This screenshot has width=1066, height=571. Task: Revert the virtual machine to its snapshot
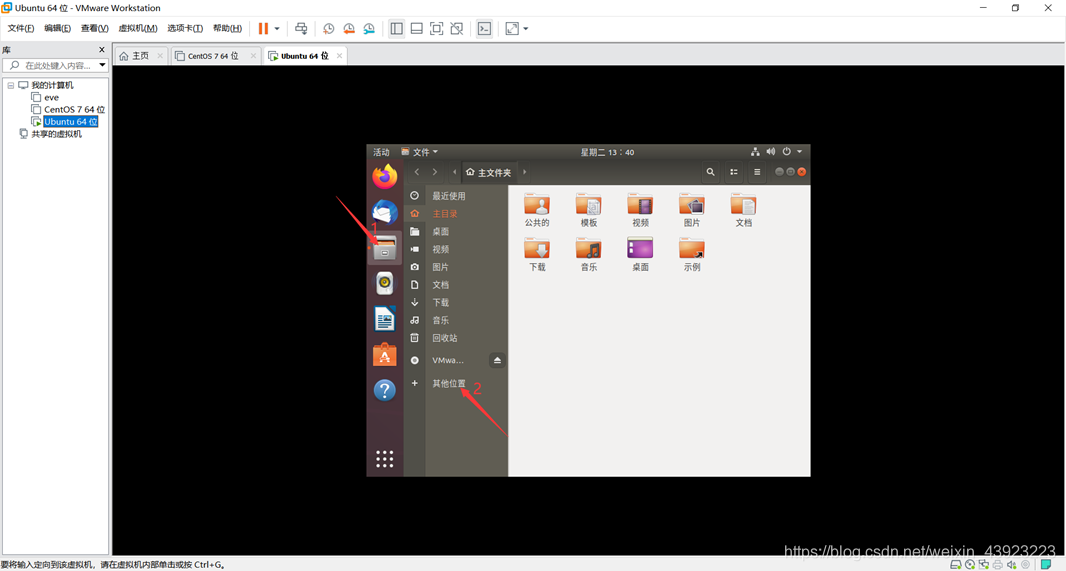click(x=349, y=29)
